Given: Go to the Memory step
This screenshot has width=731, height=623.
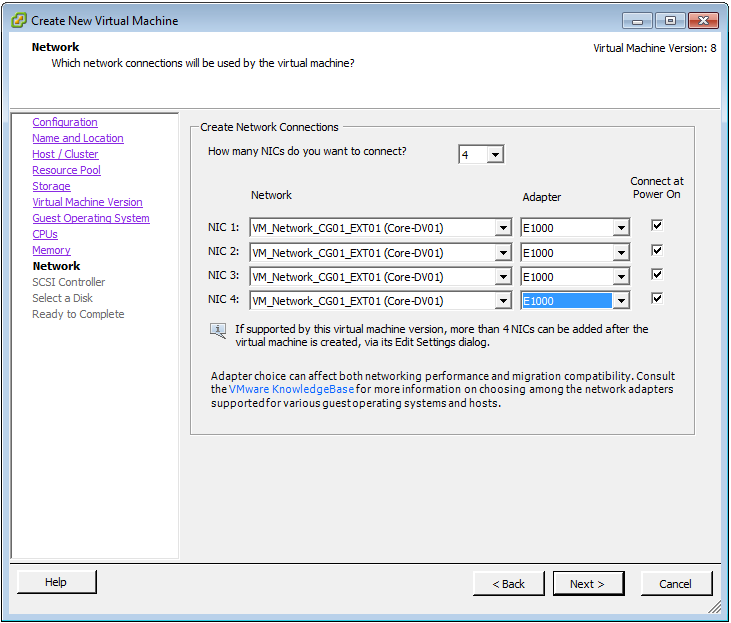Looking at the screenshot, I should click(51, 250).
